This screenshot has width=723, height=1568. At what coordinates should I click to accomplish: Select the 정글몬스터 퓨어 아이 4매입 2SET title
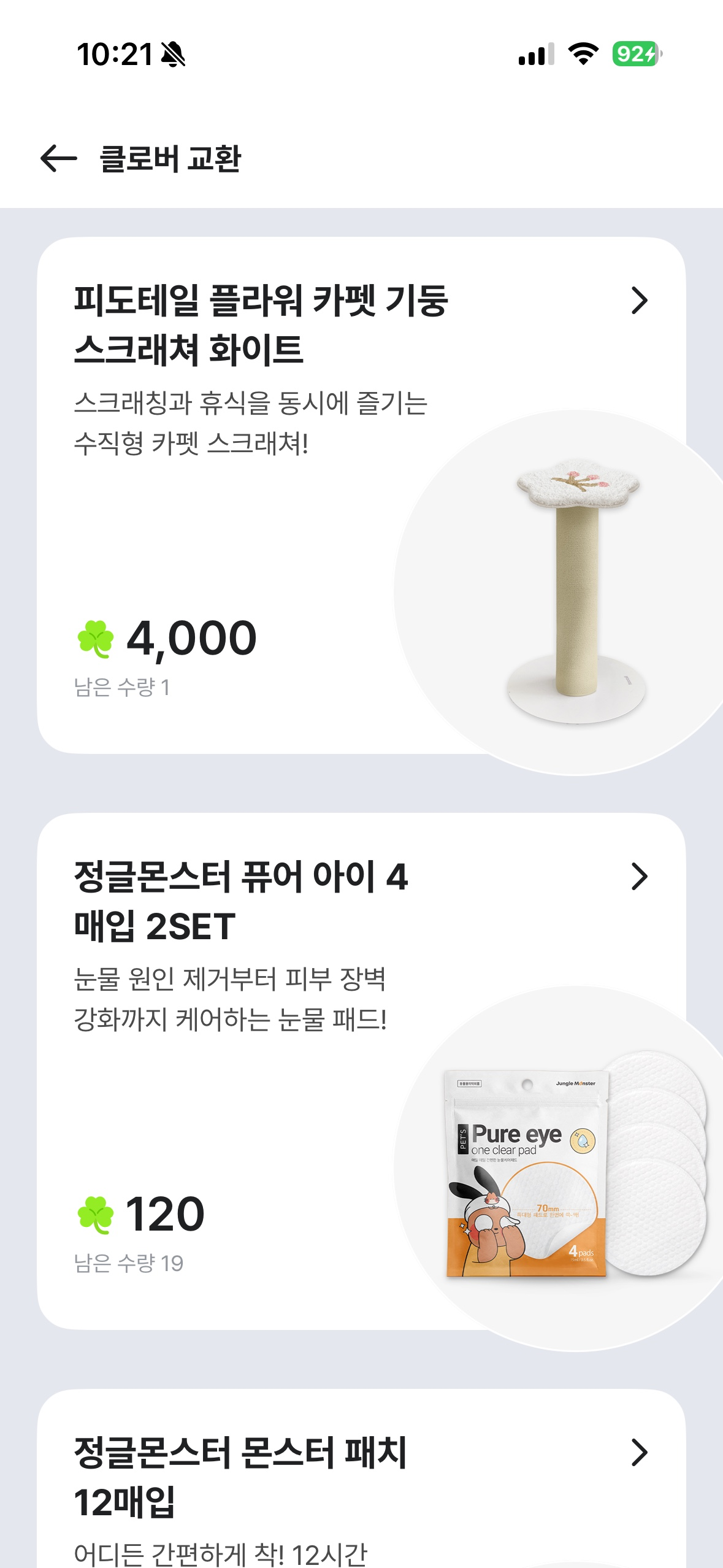point(240,901)
